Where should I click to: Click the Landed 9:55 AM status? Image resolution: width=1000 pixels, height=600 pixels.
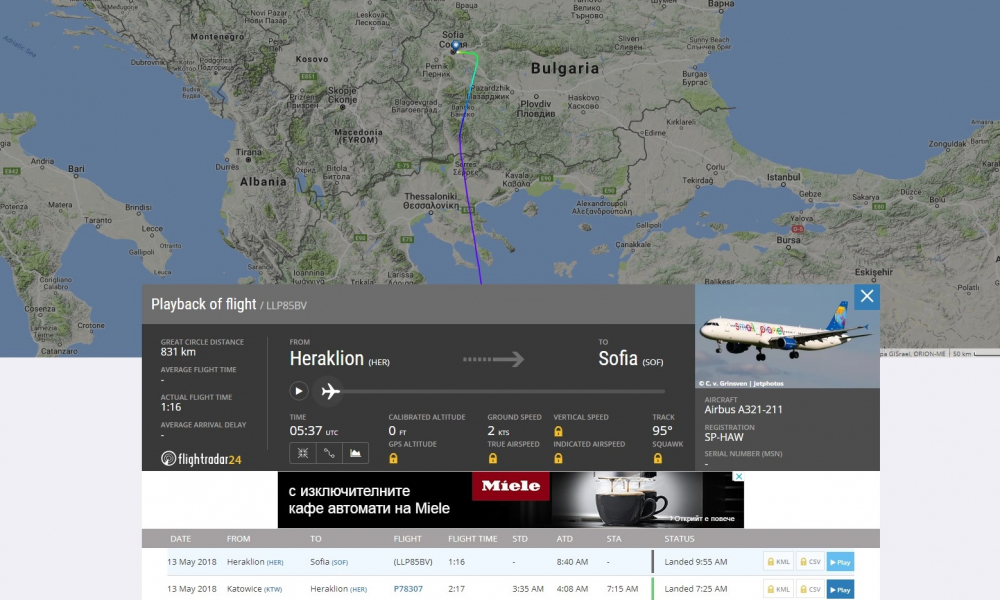coord(696,562)
